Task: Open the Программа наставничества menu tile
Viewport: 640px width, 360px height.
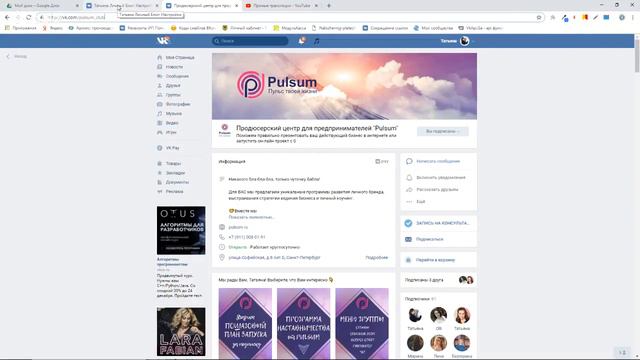Action: point(303,324)
